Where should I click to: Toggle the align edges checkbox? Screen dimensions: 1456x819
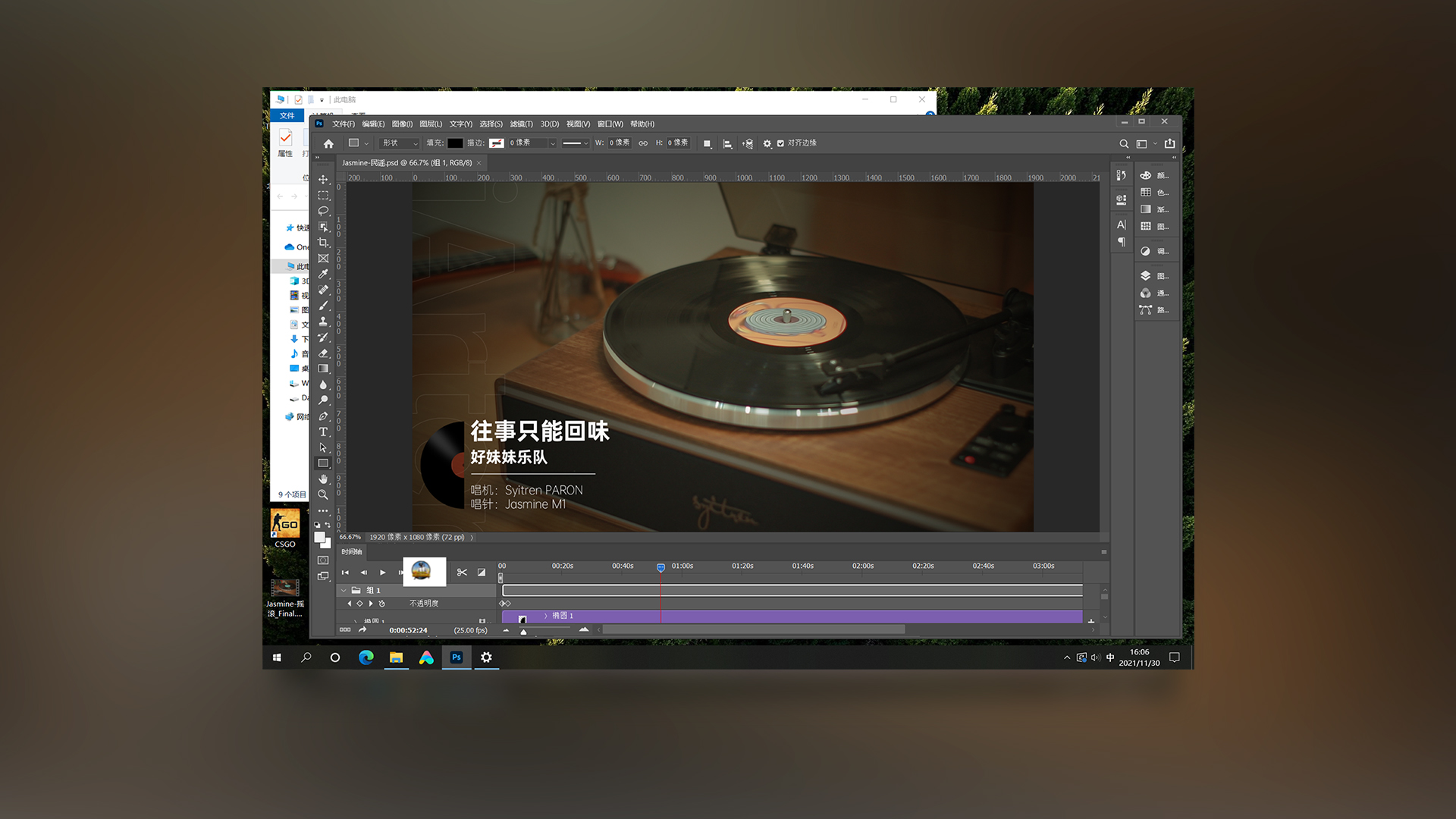pos(780,143)
